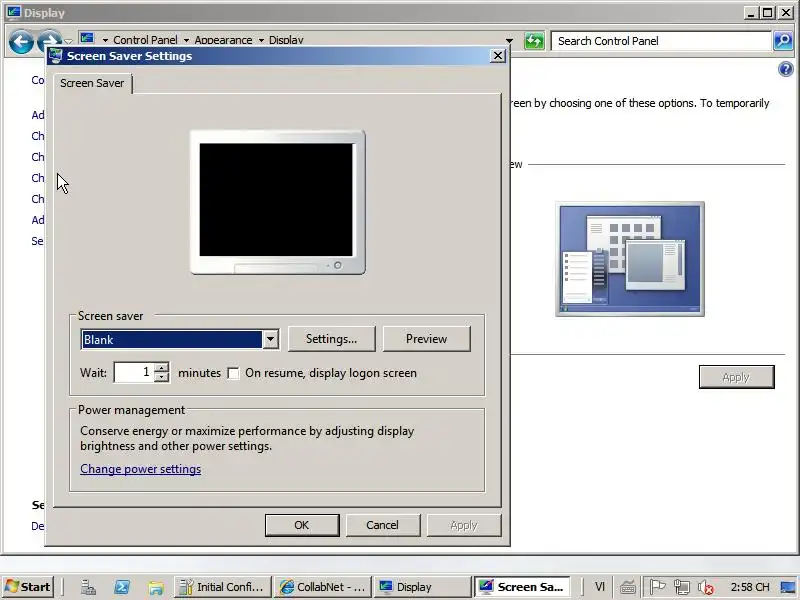The image size is (800, 600).
Task: Open Display window help icon
Action: 786,69
